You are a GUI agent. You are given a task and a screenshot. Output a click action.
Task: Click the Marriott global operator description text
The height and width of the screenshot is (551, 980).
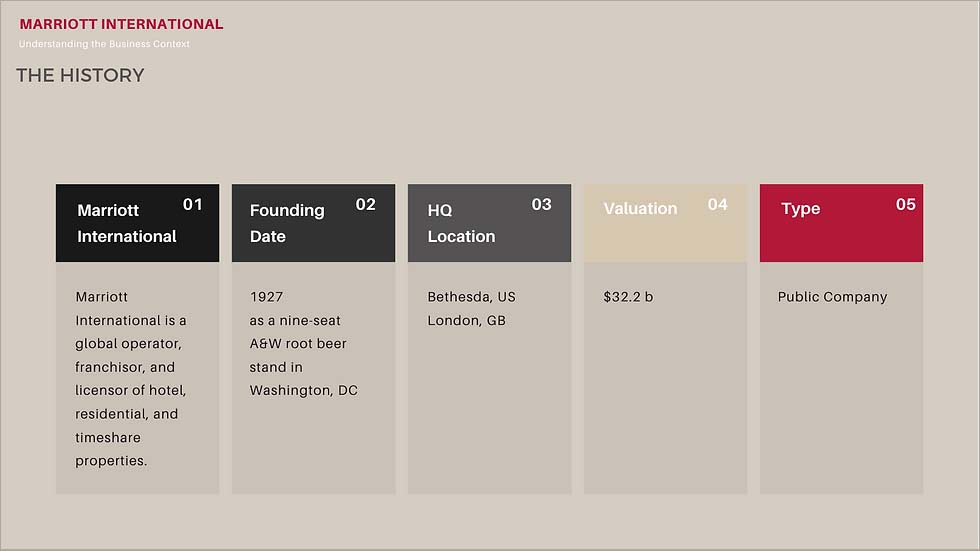[x=131, y=379]
